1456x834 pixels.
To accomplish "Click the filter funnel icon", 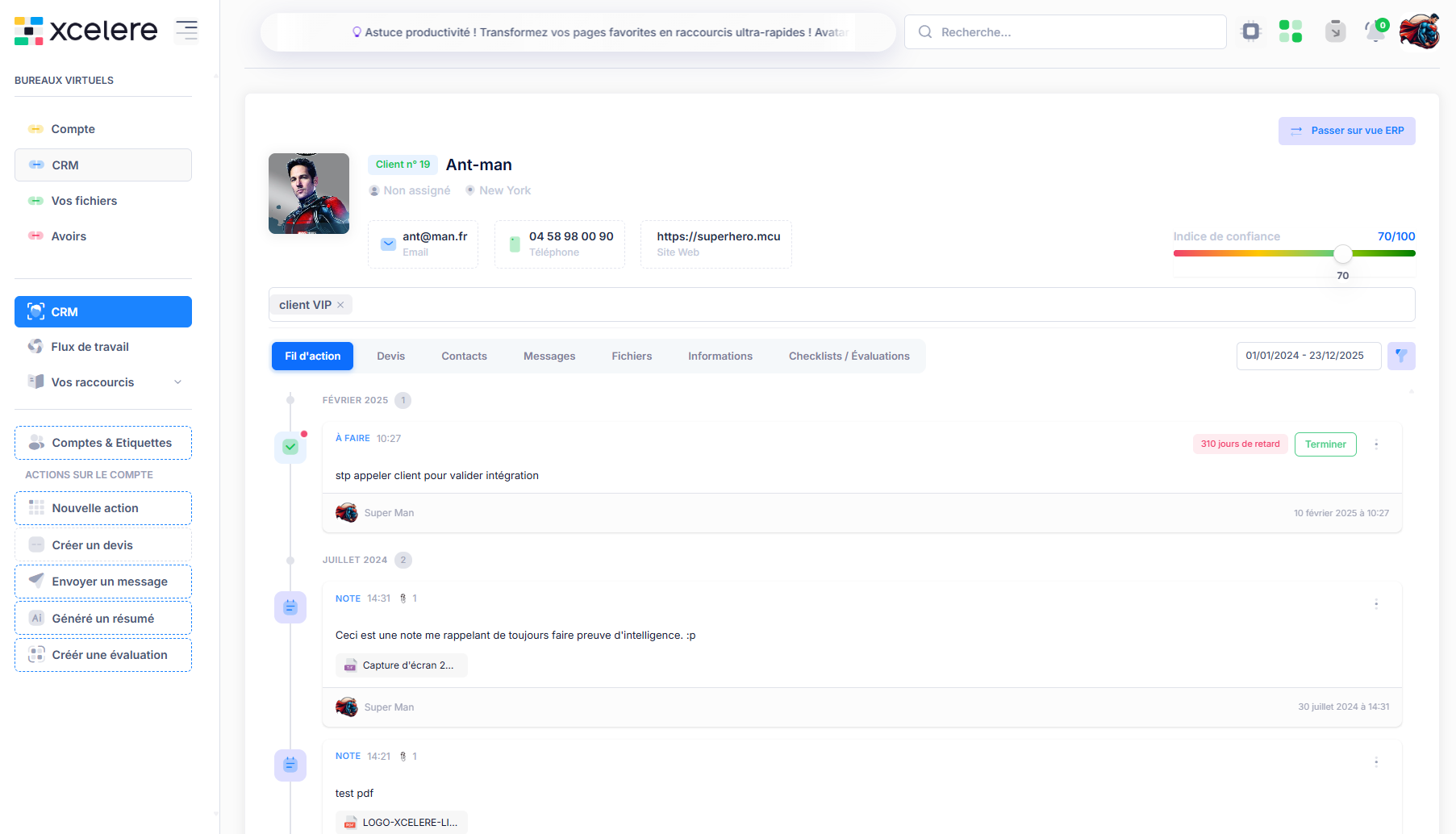I will click(1401, 356).
